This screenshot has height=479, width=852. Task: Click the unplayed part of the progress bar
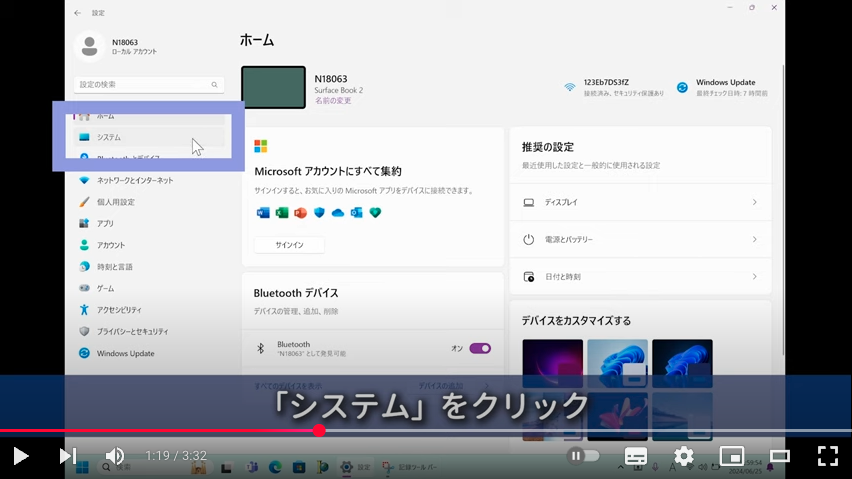click(588, 431)
